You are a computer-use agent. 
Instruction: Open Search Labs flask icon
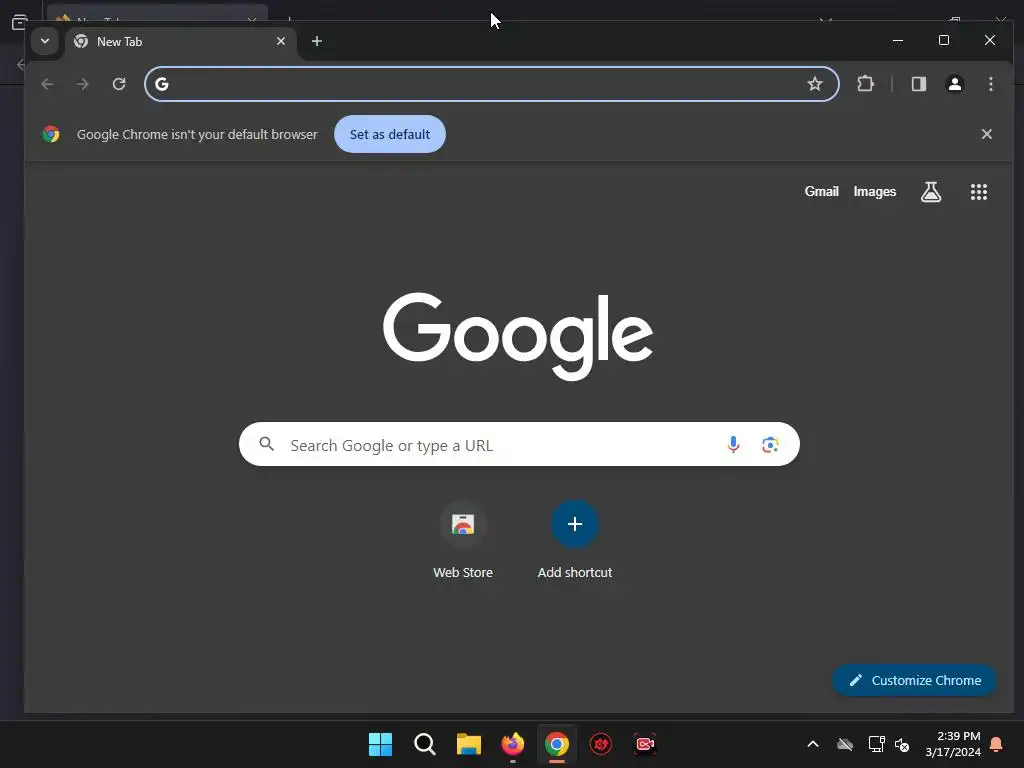(931, 191)
